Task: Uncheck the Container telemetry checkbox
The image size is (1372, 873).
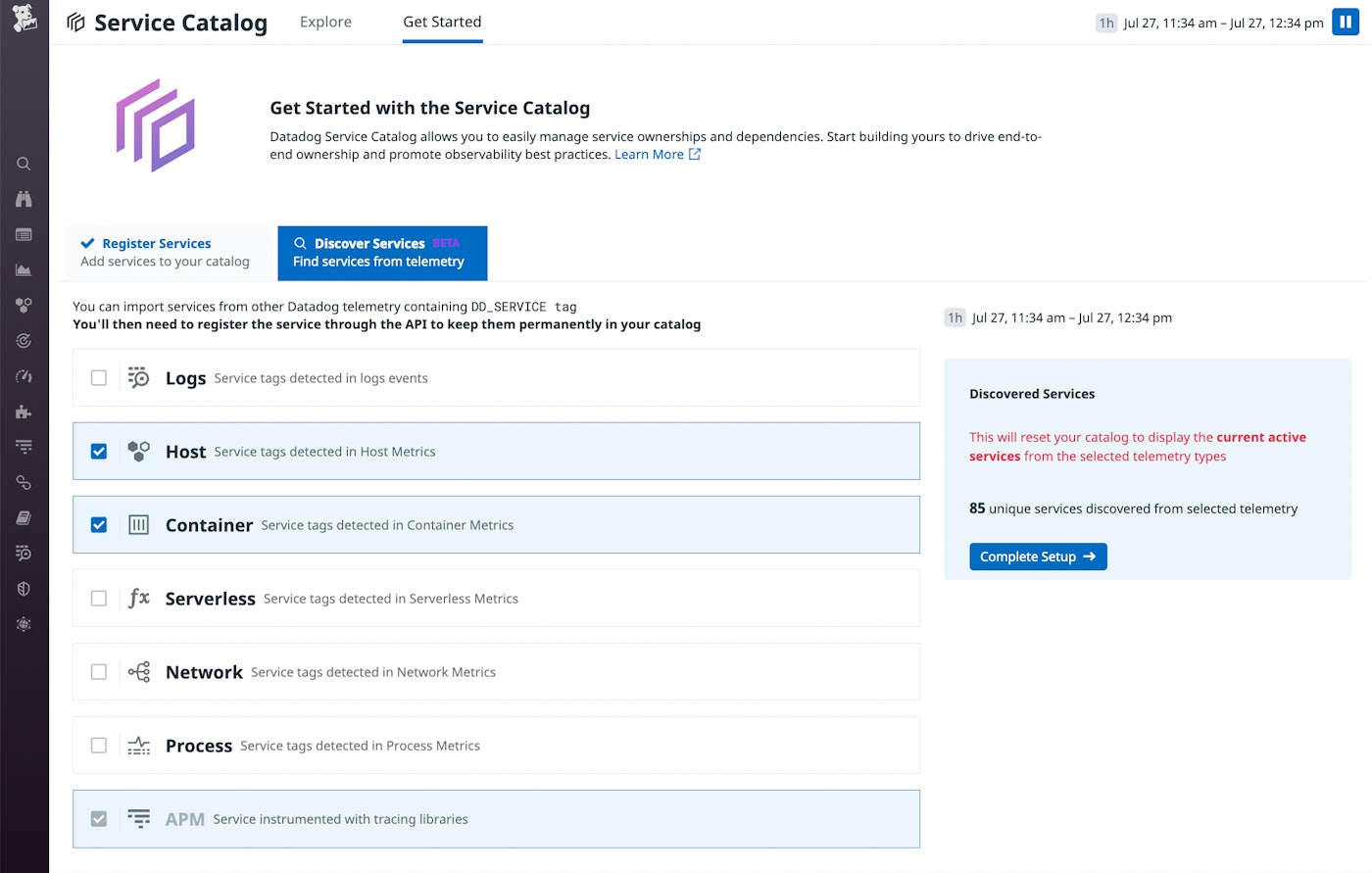Action: (99, 525)
